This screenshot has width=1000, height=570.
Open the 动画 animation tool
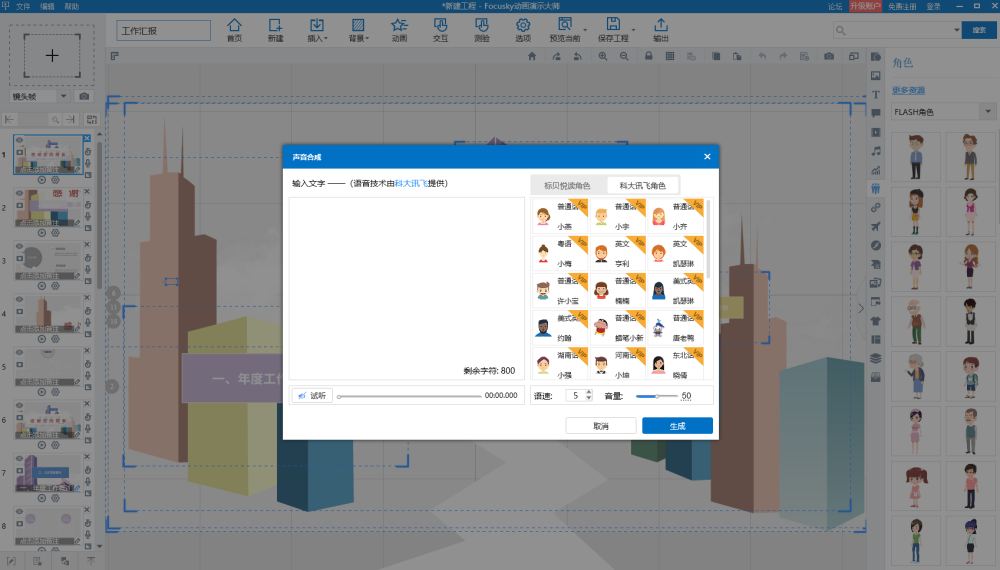[399, 29]
